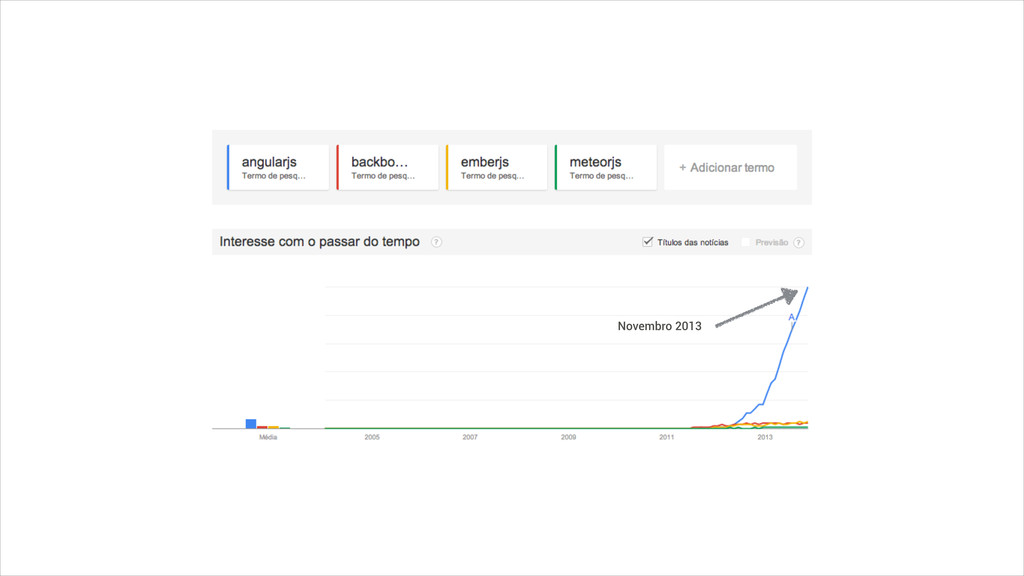Click the blue angularjs average bar

pyautogui.click(x=251, y=424)
